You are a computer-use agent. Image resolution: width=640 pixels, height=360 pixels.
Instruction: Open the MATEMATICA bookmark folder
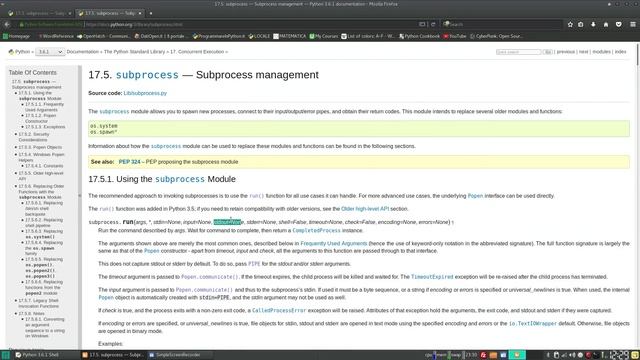click(289, 36)
